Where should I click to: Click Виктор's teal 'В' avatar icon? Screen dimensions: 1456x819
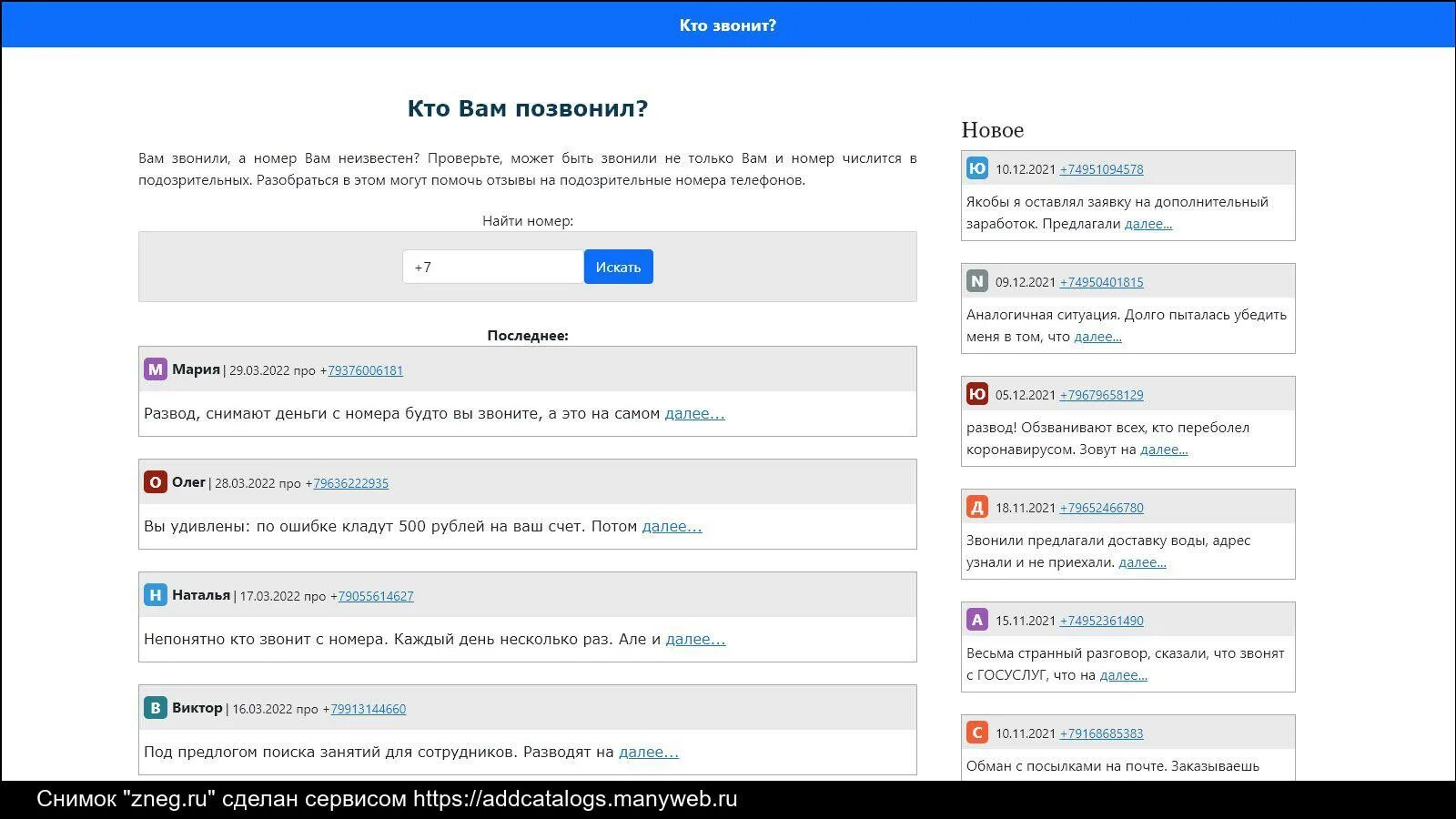[x=156, y=708]
